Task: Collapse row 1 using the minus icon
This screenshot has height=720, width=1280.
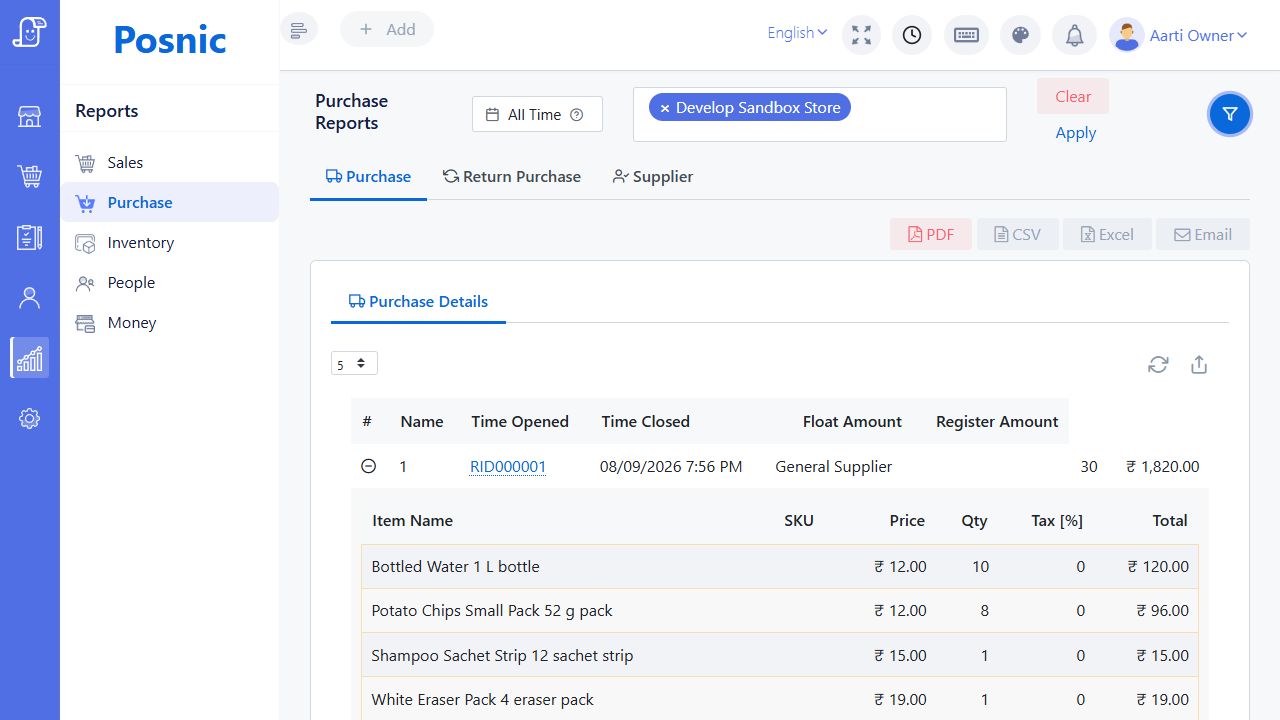Action: (368, 466)
